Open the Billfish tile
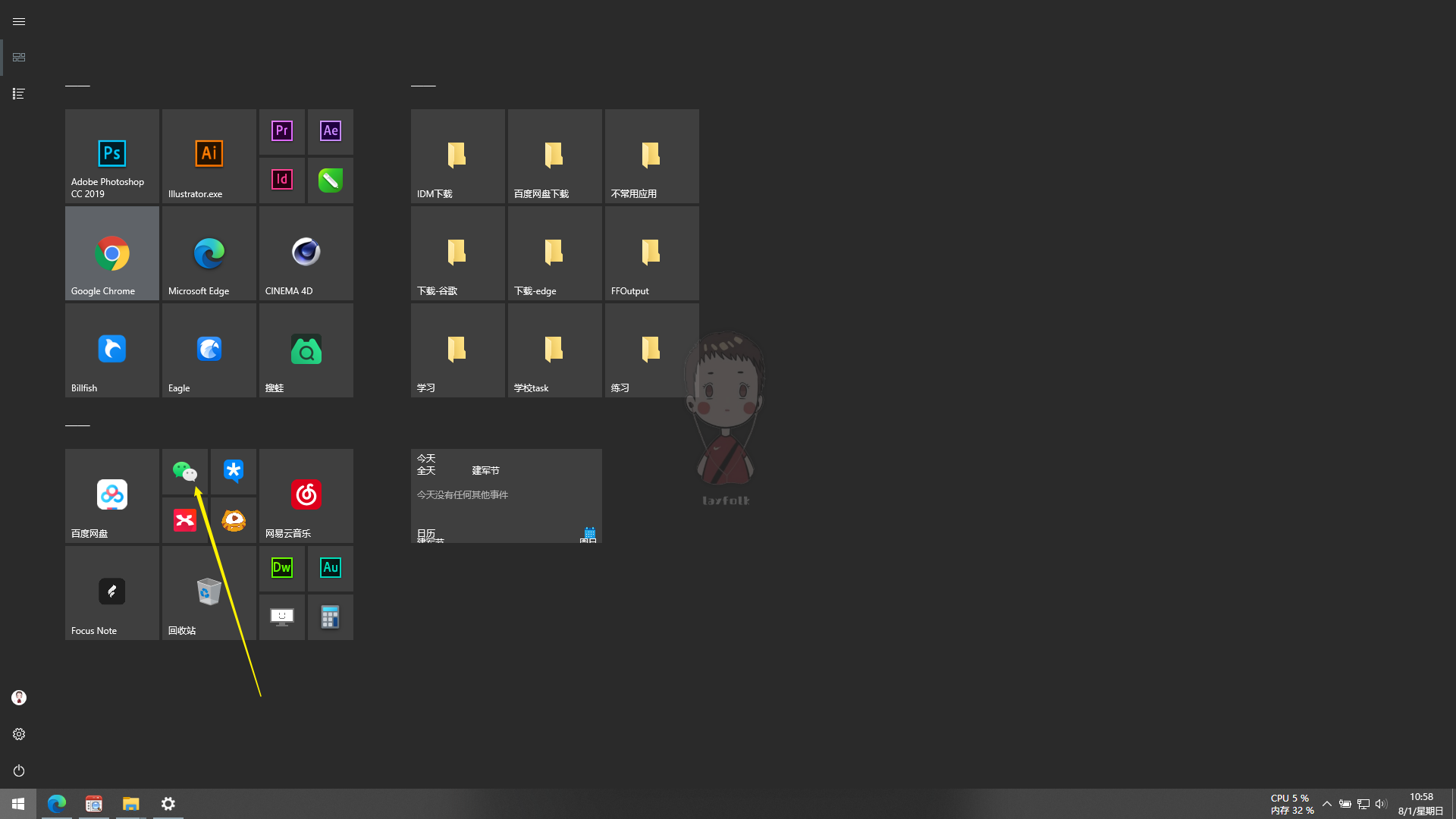Viewport: 1456px width, 819px height. click(x=111, y=350)
